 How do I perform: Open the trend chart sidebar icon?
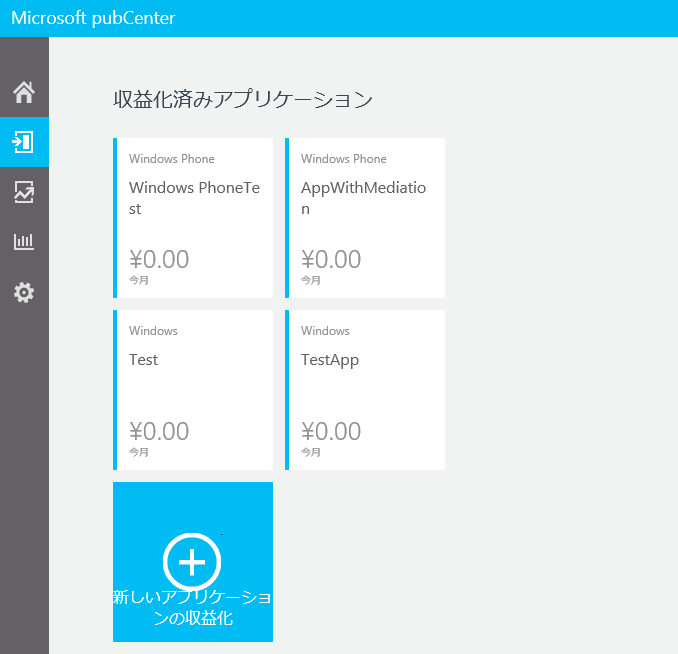coord(24,192)
